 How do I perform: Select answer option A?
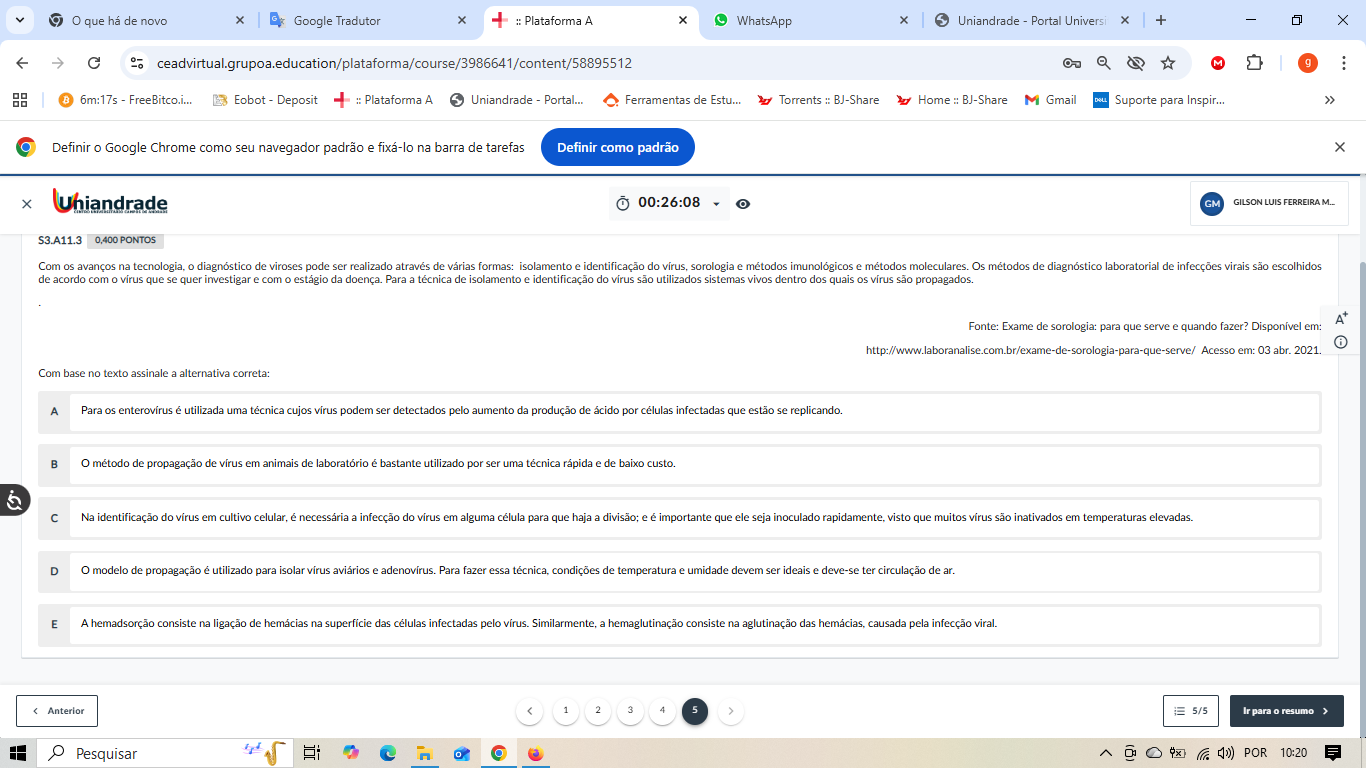pos(54,411)
